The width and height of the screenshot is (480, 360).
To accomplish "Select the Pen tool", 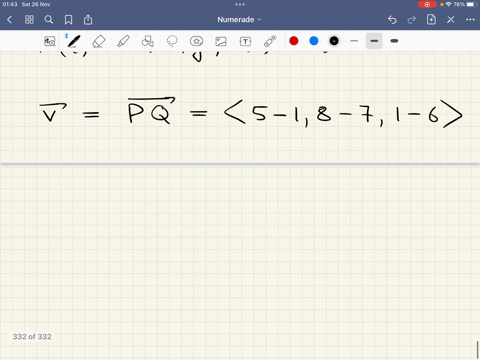I will (x=74, y=41).
